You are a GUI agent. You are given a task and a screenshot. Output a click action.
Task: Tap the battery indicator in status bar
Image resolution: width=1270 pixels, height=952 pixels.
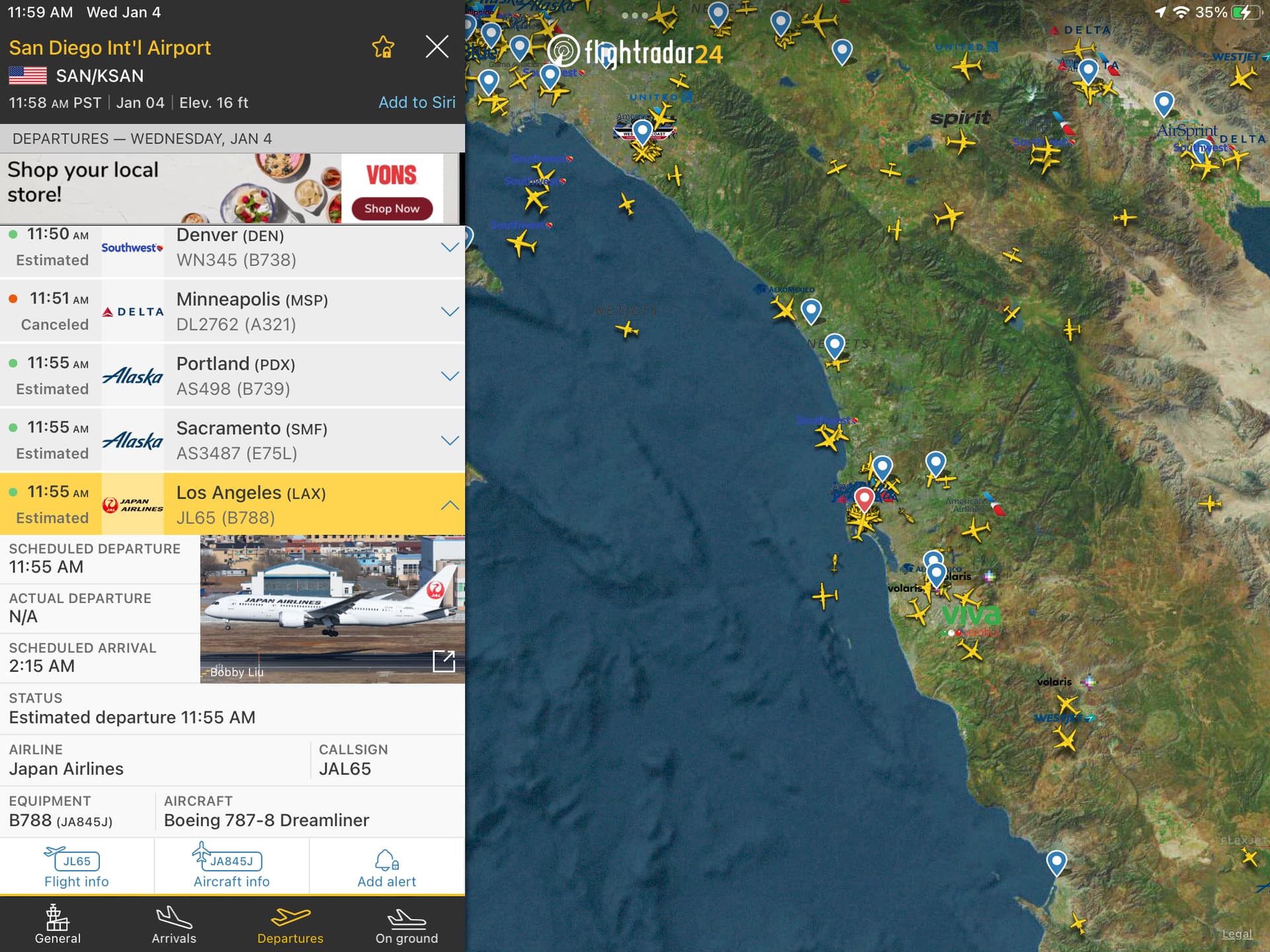pos(1245,12)
